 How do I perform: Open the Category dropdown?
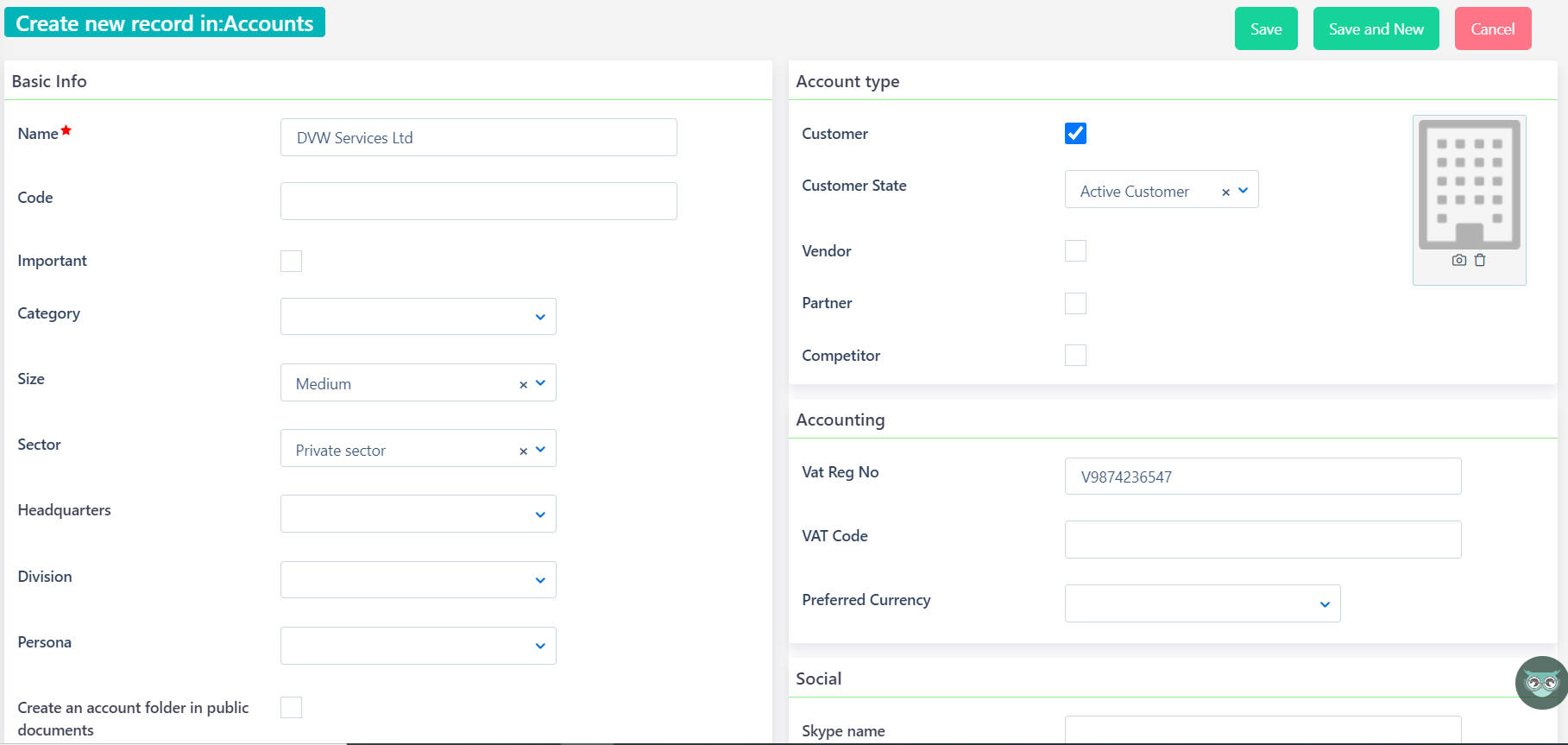[419, 316]
